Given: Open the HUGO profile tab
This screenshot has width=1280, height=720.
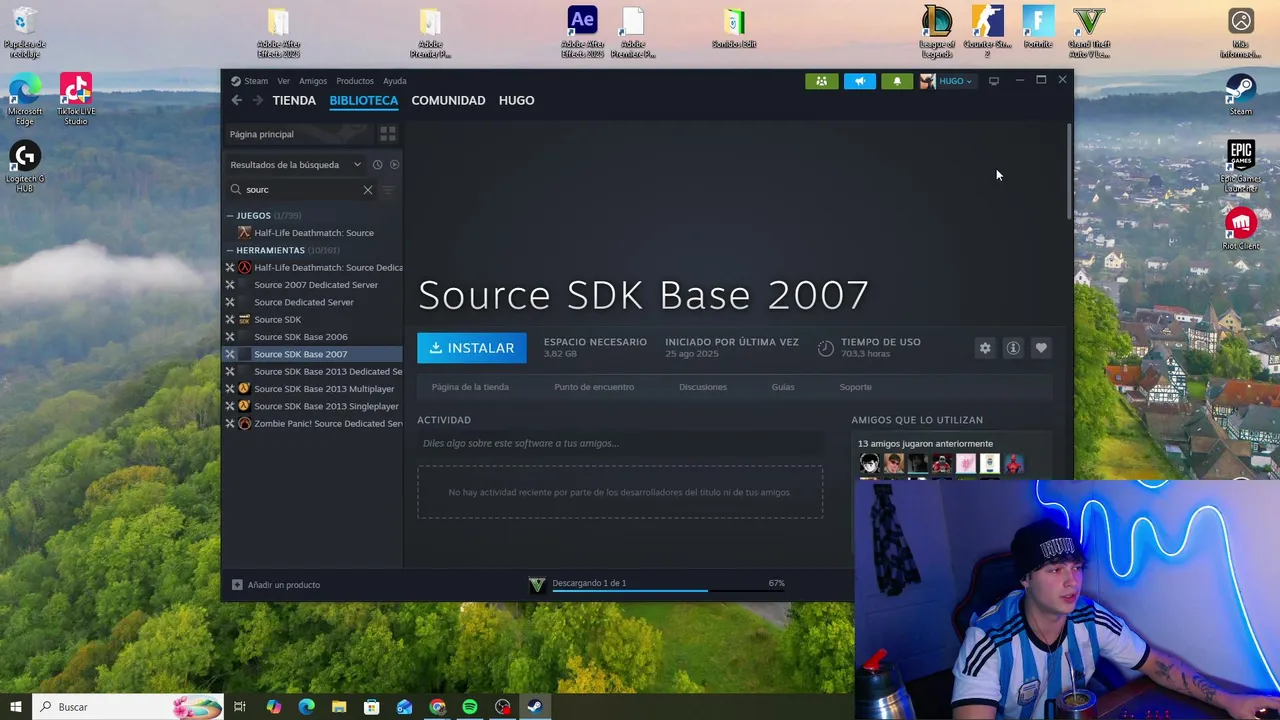Looking at the screenshot, I should click(x=516, y=100).
